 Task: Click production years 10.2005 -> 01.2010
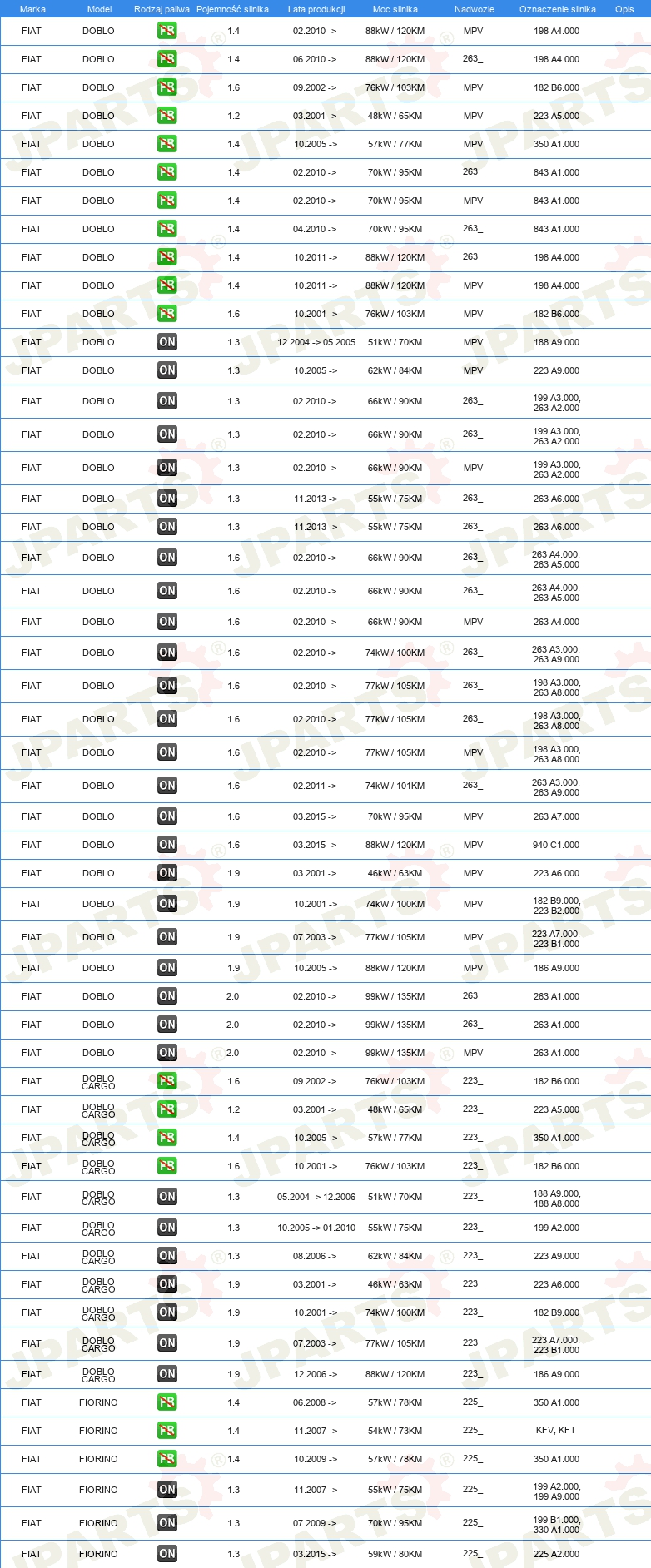(x=316, y=1228)
